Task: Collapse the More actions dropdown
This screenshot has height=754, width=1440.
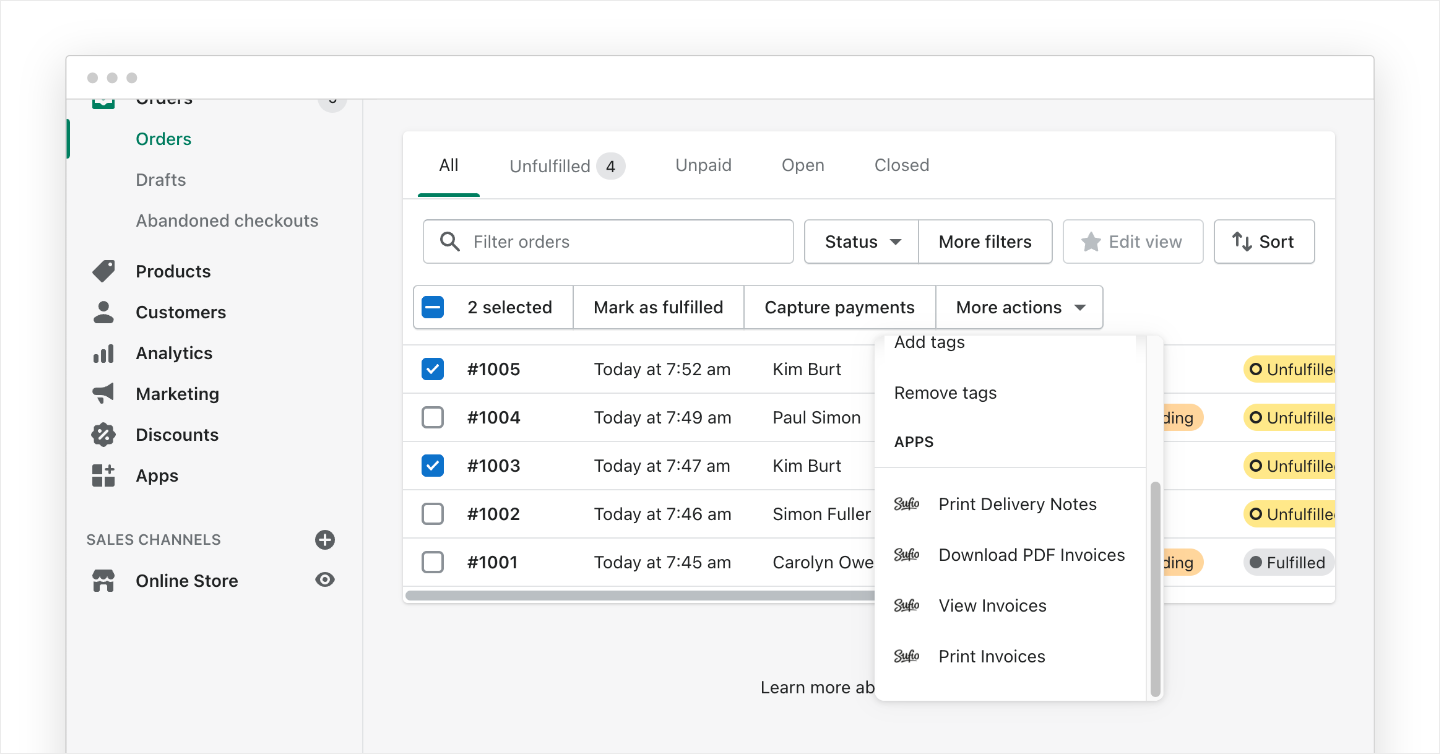Action: click(x=1020, y=307)
